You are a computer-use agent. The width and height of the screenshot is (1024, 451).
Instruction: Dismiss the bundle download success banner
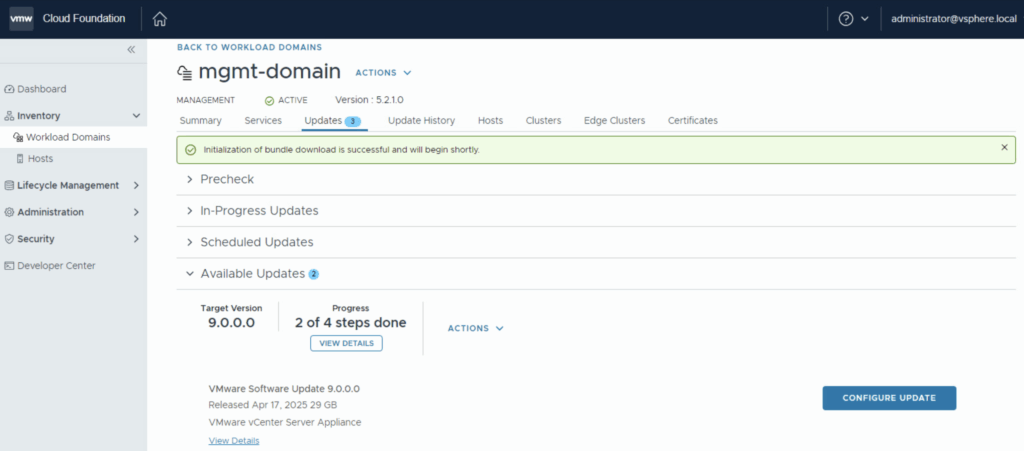pos(1004,148)
